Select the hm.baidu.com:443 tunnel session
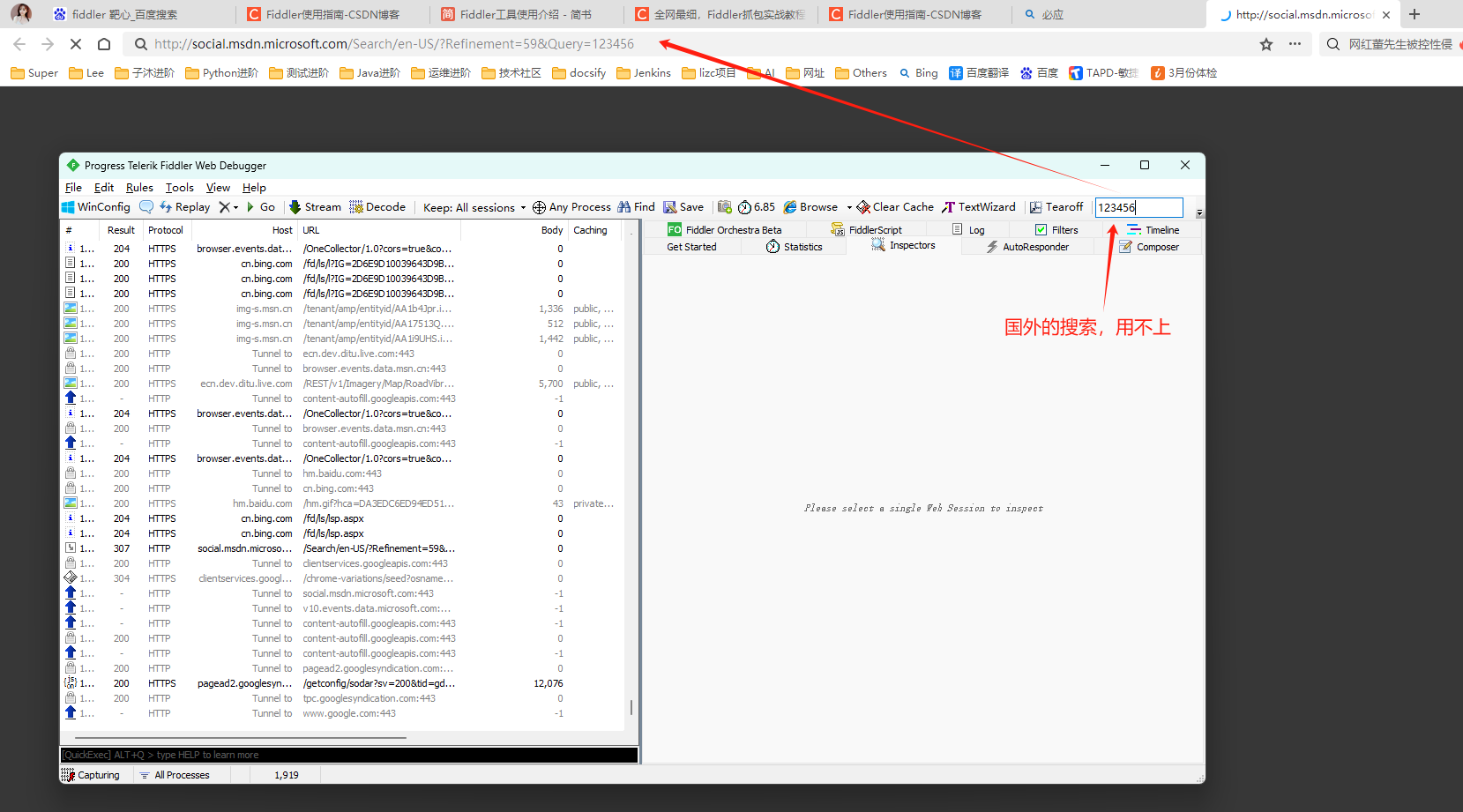Viewport: 1463px width, 812px height. tap(344, 473)
